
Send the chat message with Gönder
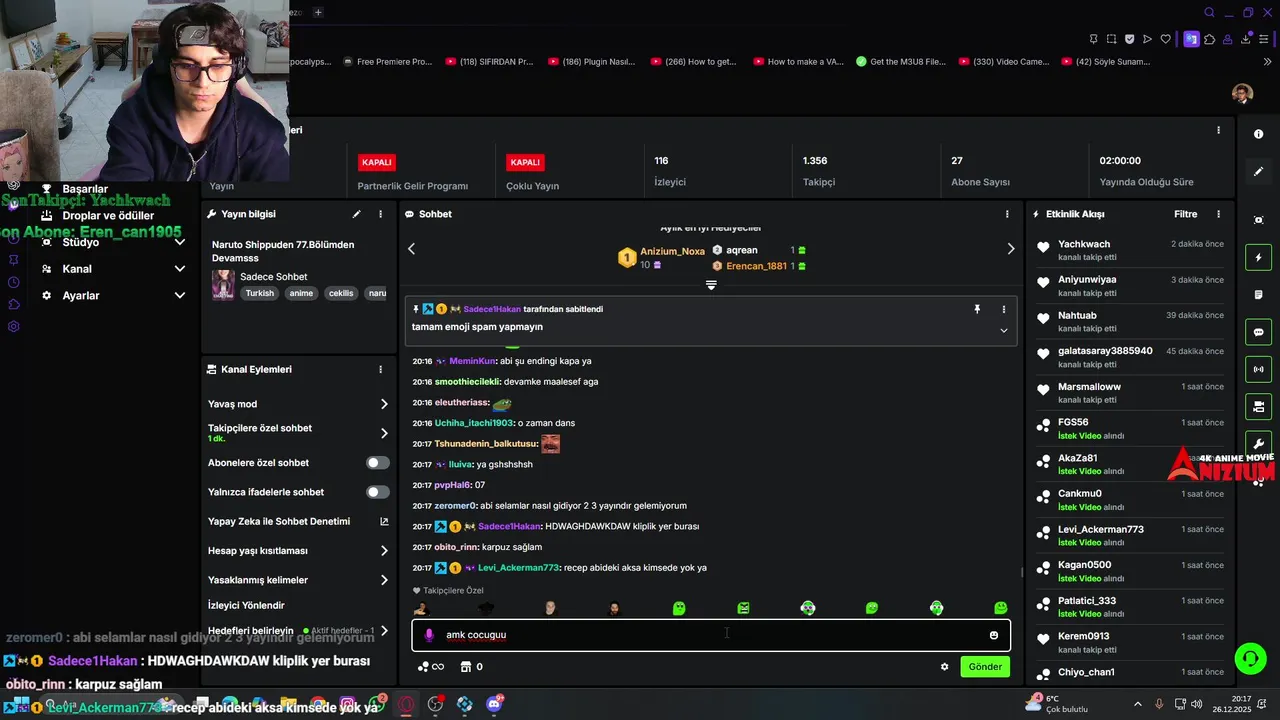pos(985,667)
